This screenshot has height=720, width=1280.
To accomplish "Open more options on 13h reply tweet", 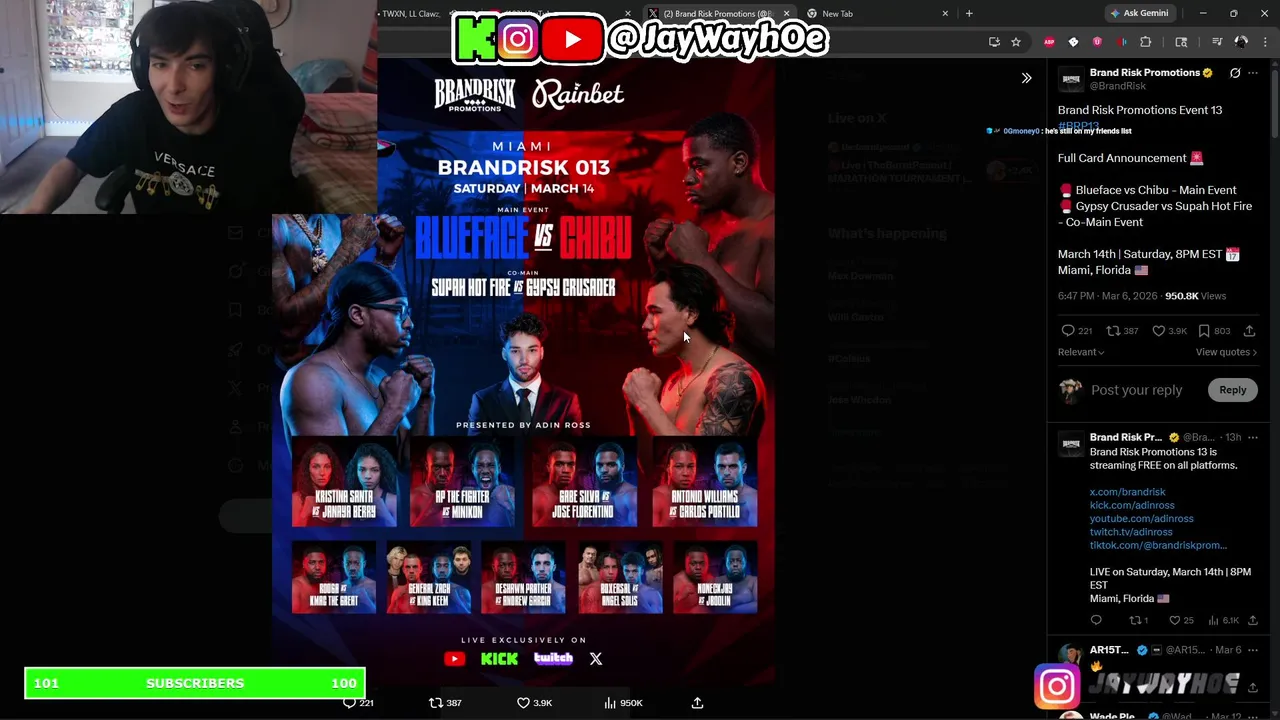I will pyautogui.click(x=1253, y=437).
